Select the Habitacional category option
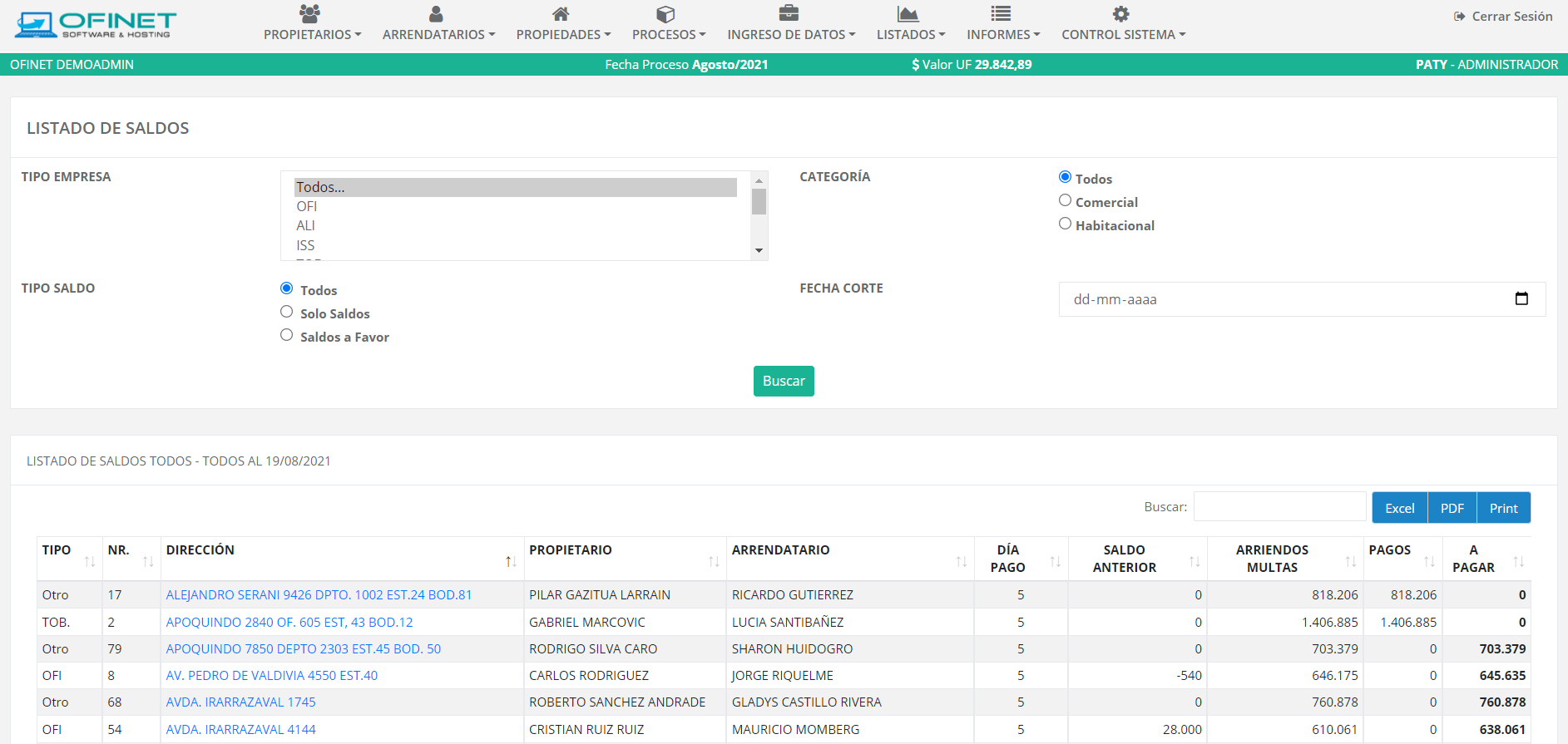 pos(1065,224)
